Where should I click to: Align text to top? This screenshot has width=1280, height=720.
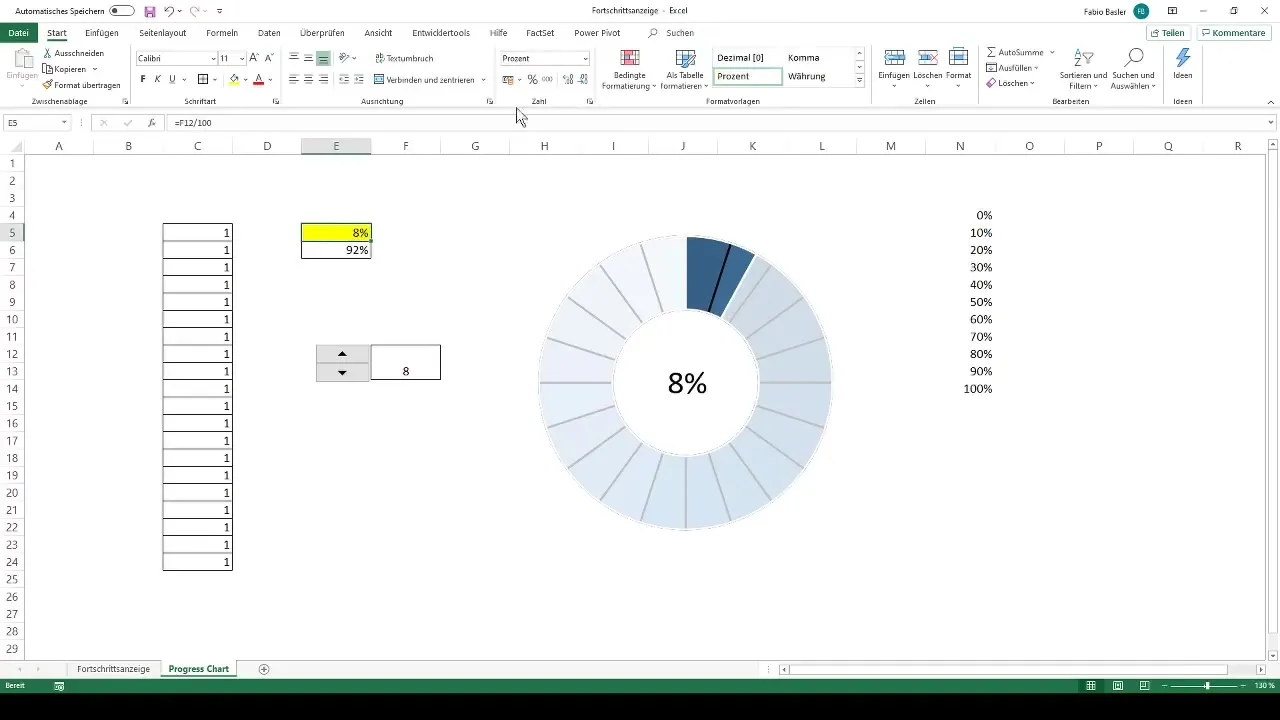click(294, 58)
